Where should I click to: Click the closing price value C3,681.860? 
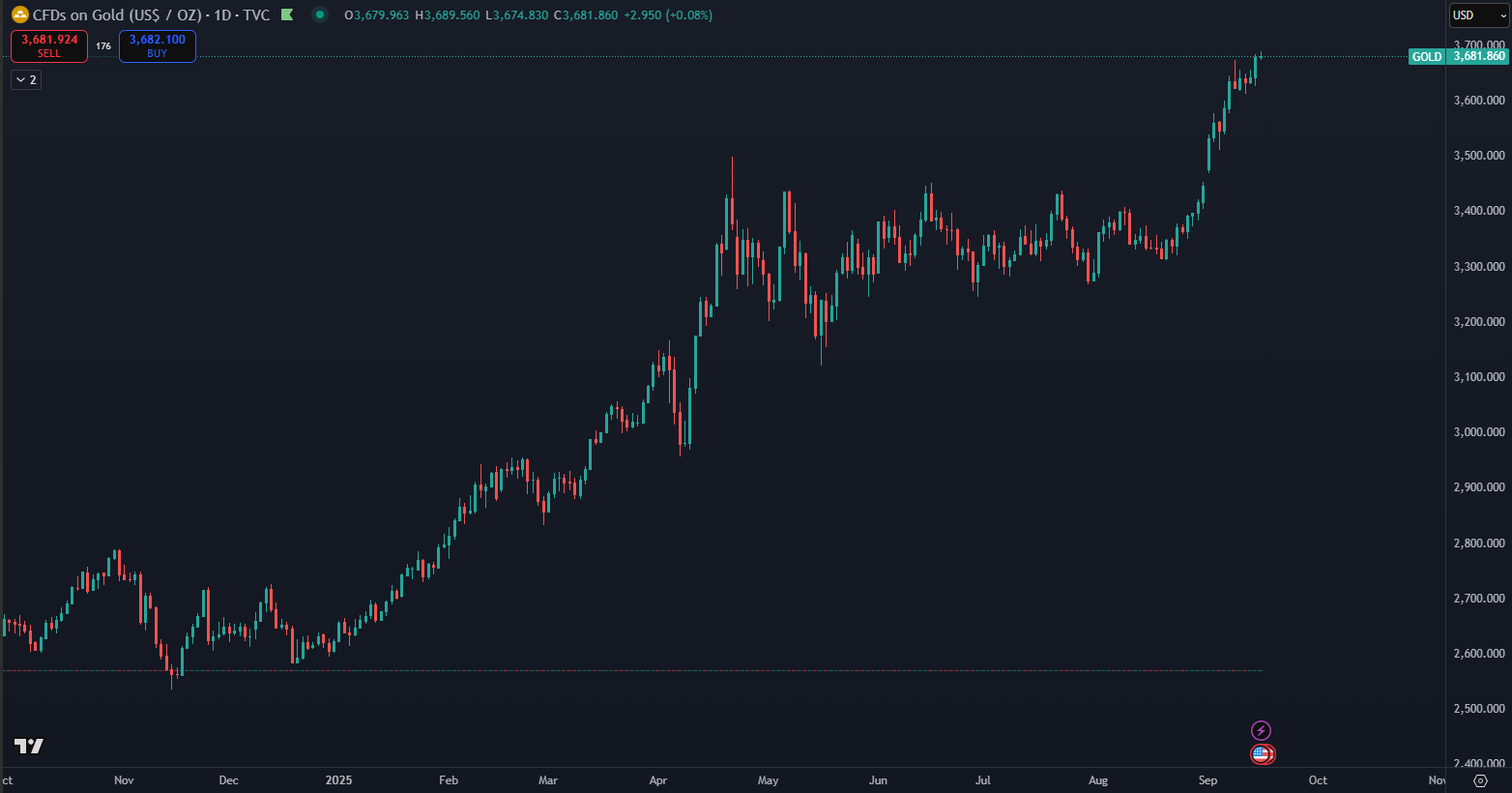tap(586, 15)
